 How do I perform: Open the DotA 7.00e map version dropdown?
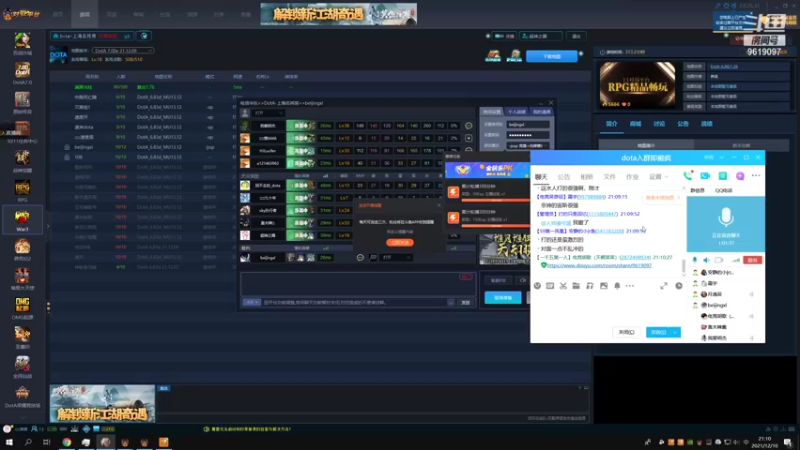pyautogui.click(x=122, y=51)
